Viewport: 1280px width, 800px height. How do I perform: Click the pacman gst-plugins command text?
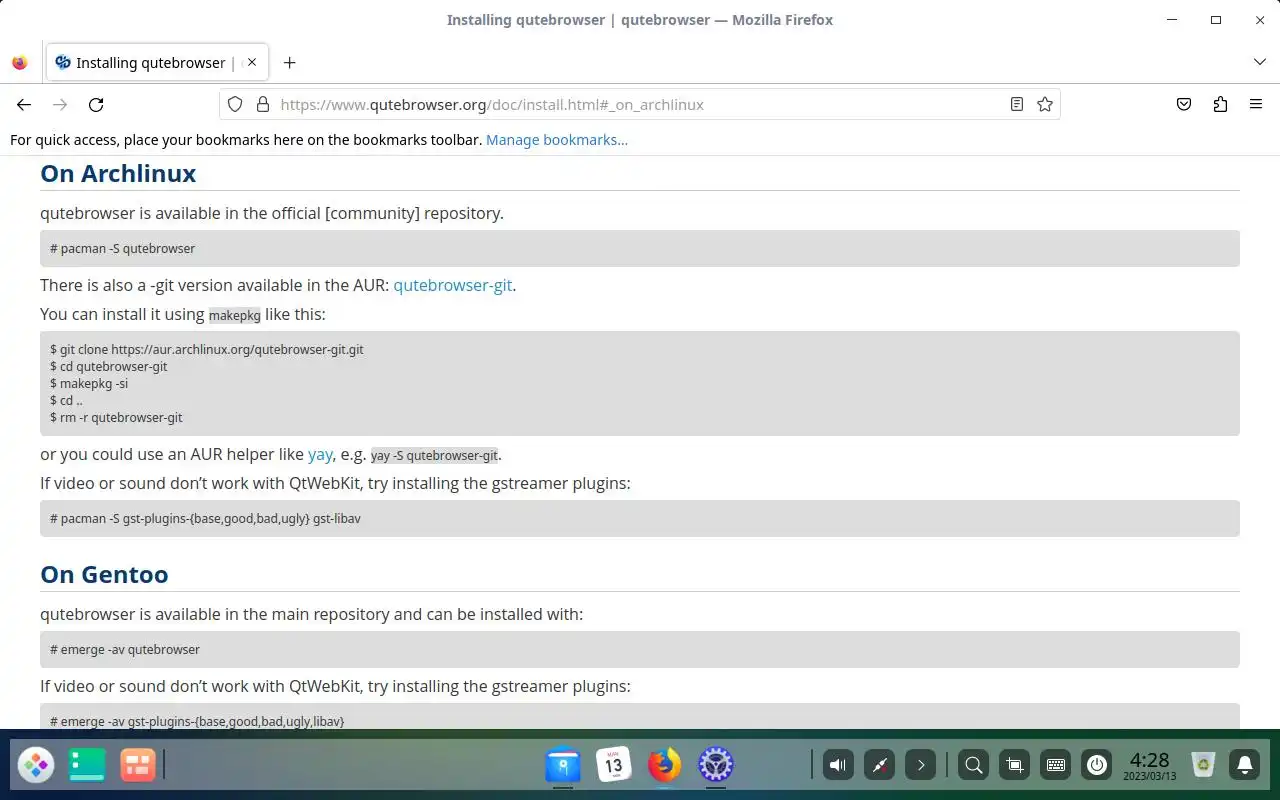(205, 518)
